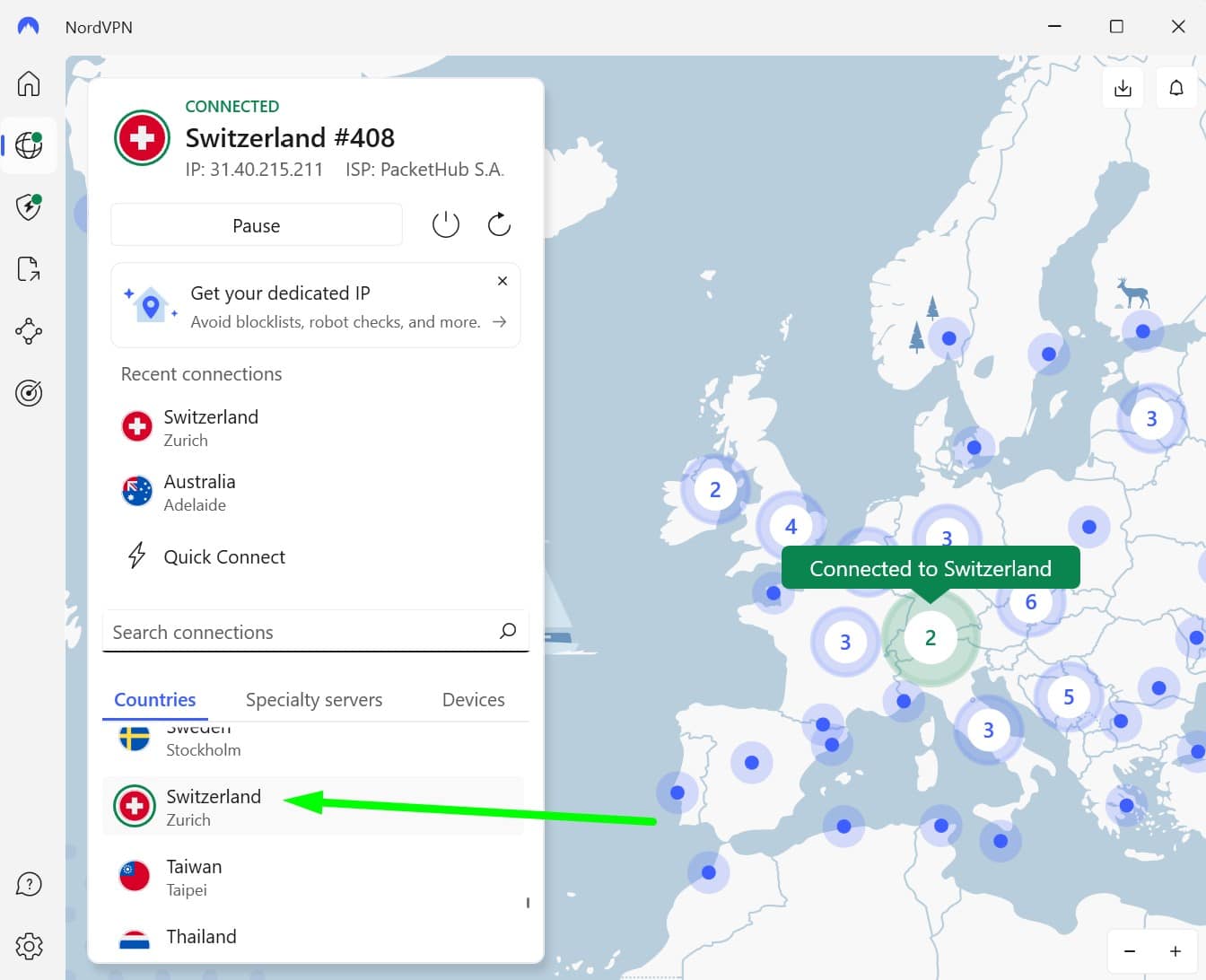Click Ireland map cluster marked 2
The height and width of the screenshot is (980, 1206).
tap(715, 490)
